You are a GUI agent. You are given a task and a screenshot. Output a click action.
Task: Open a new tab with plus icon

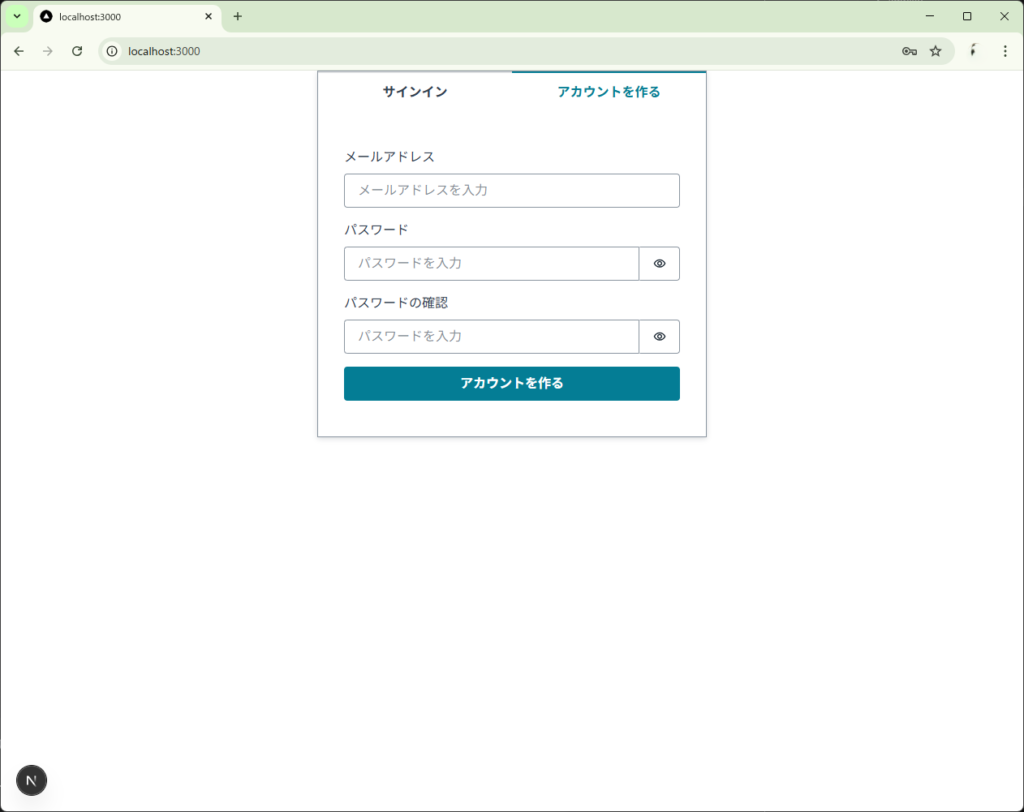tap(237, 17)
